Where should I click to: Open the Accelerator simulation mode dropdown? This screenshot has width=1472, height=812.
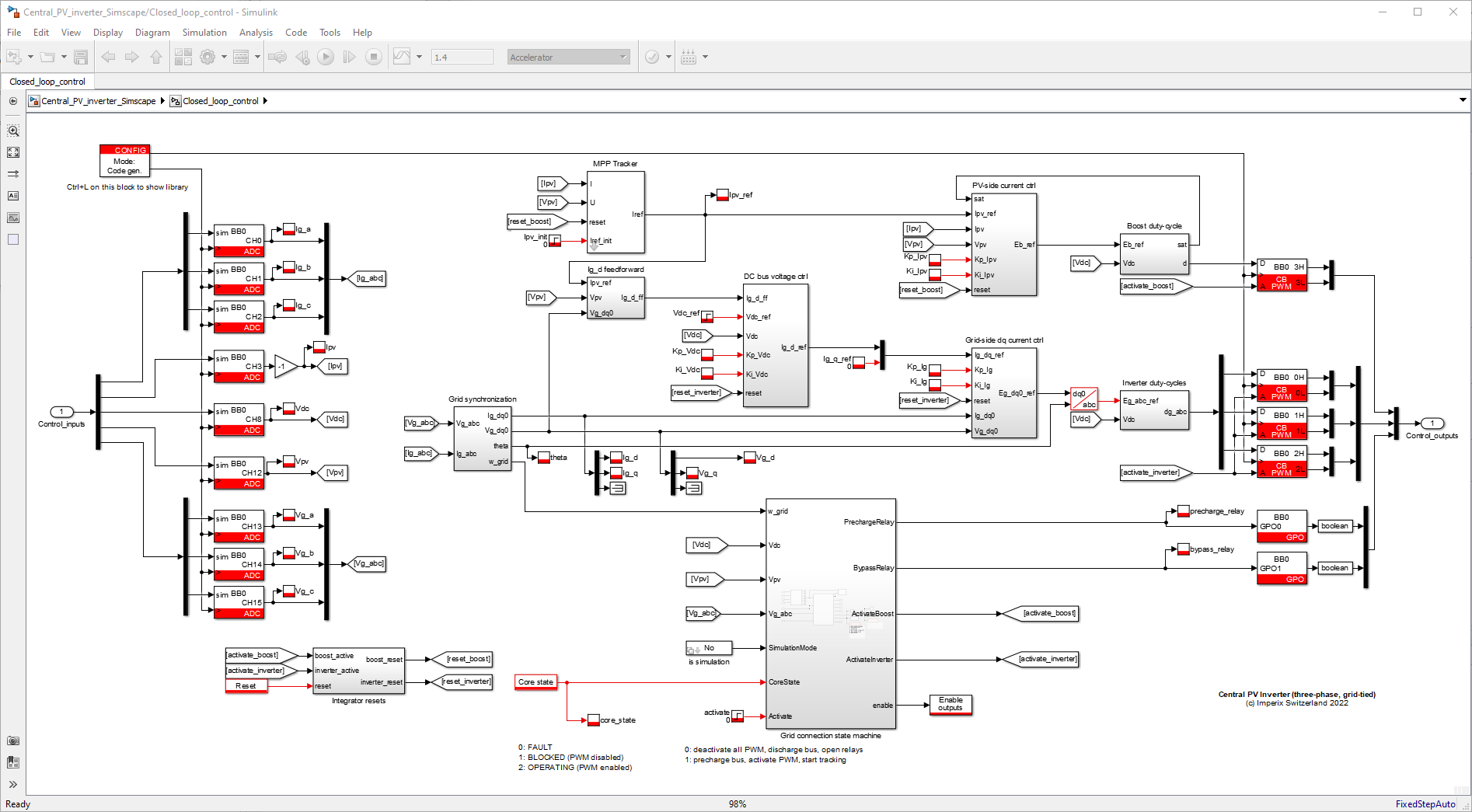568,57
